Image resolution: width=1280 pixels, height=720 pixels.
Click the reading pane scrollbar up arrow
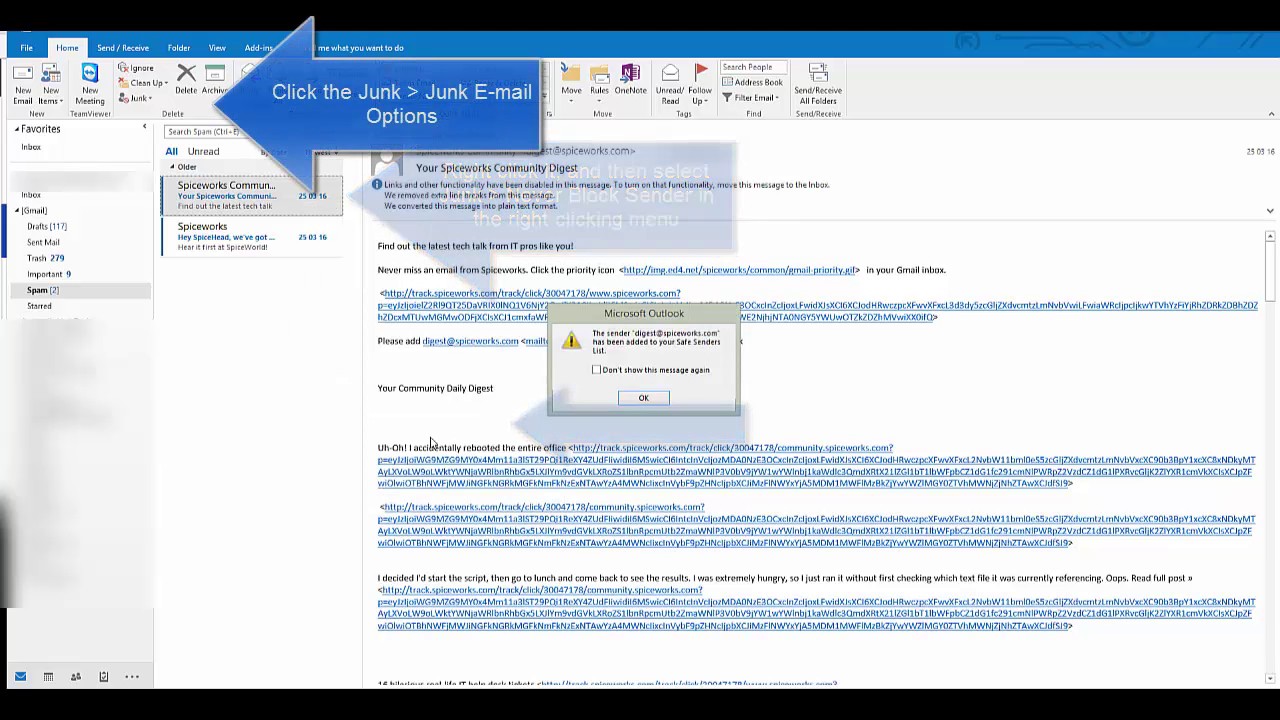(x=1270, y=237)
